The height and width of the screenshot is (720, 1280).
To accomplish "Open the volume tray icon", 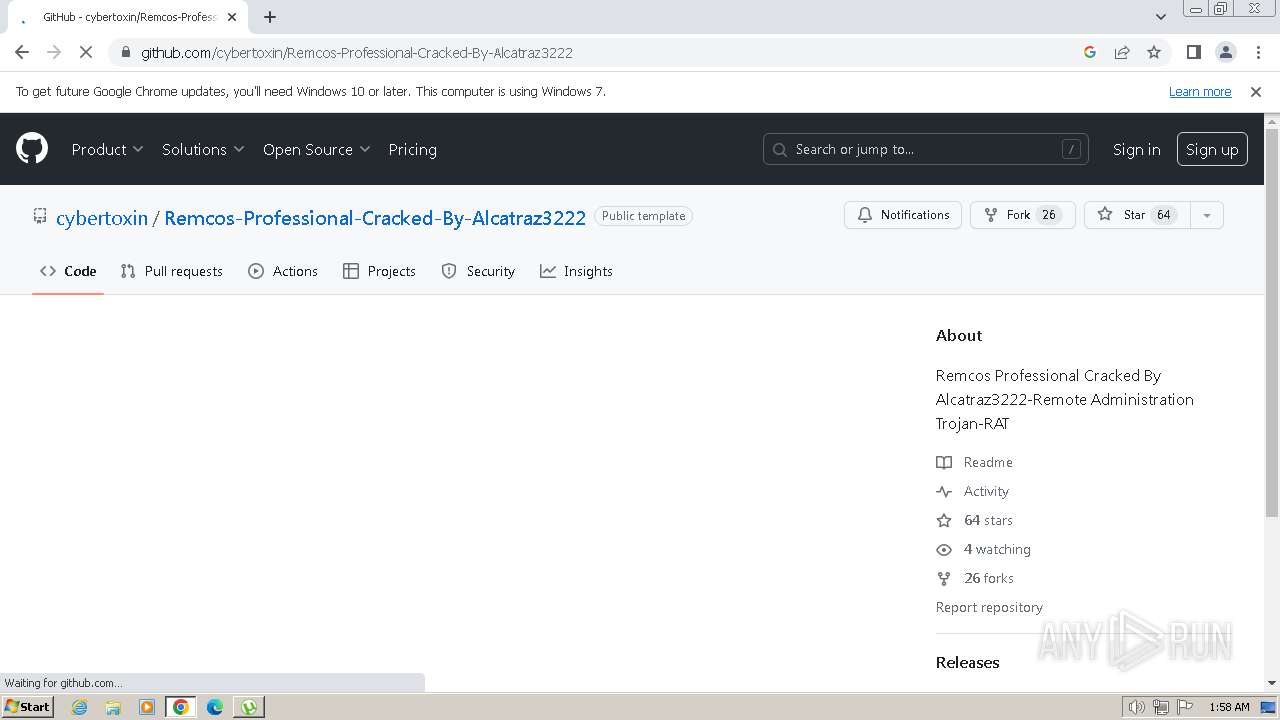I will pyautogui.click(x=1136, y=707).
